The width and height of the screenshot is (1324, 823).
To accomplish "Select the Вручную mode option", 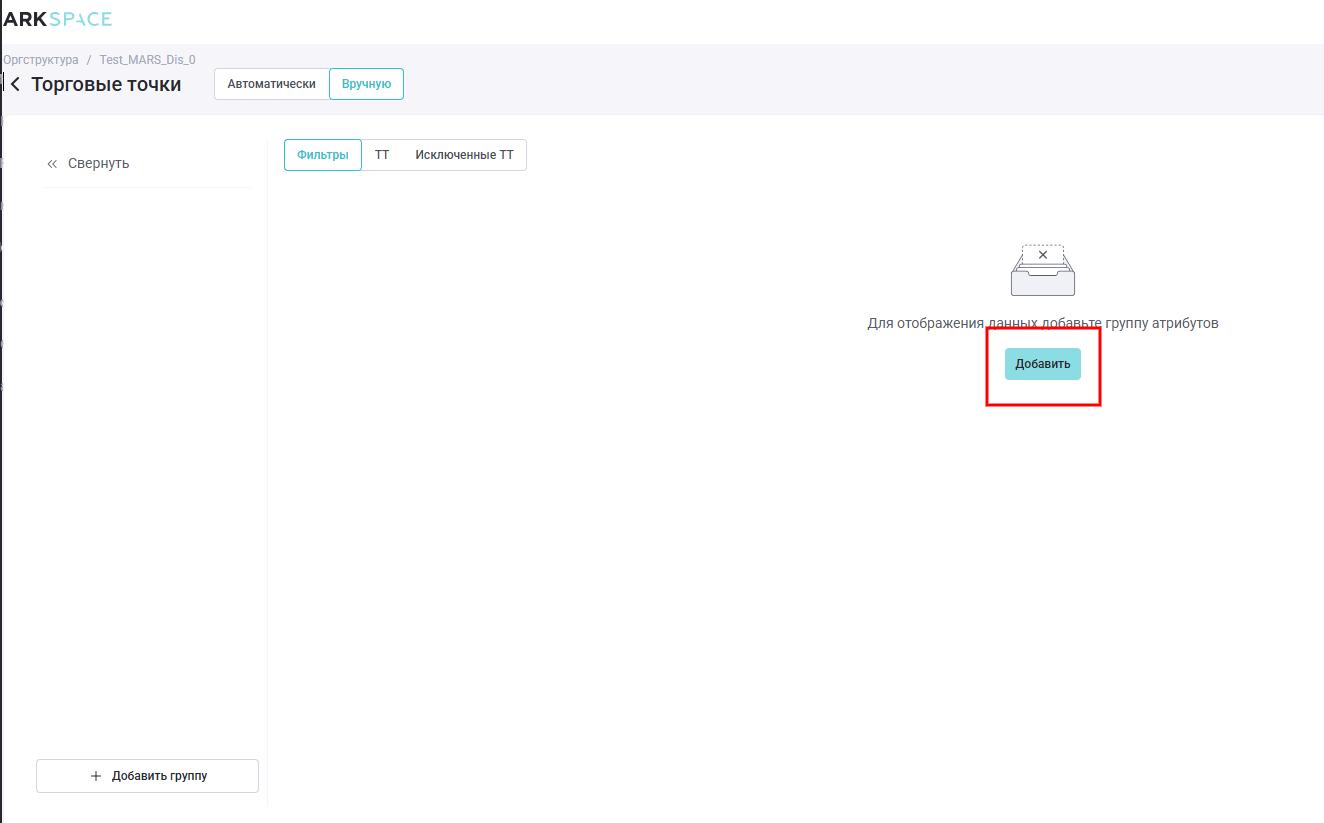I will click(x=366, y=84).
